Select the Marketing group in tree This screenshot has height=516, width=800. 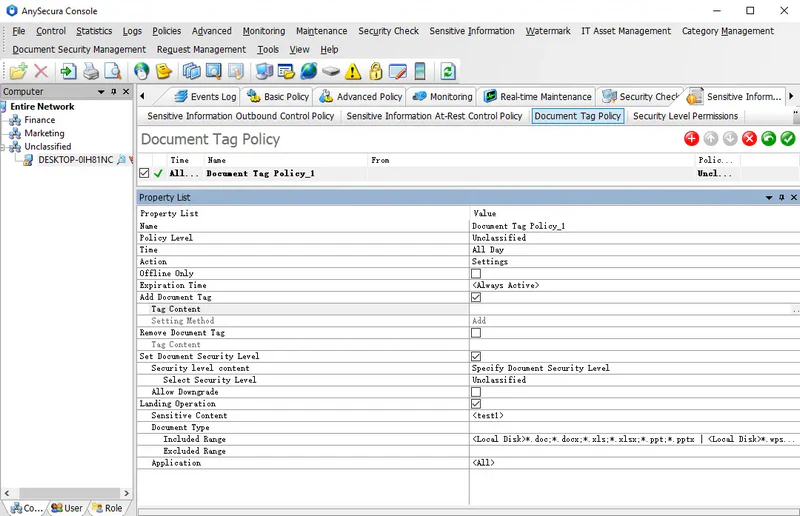click(x=44, y=133)
